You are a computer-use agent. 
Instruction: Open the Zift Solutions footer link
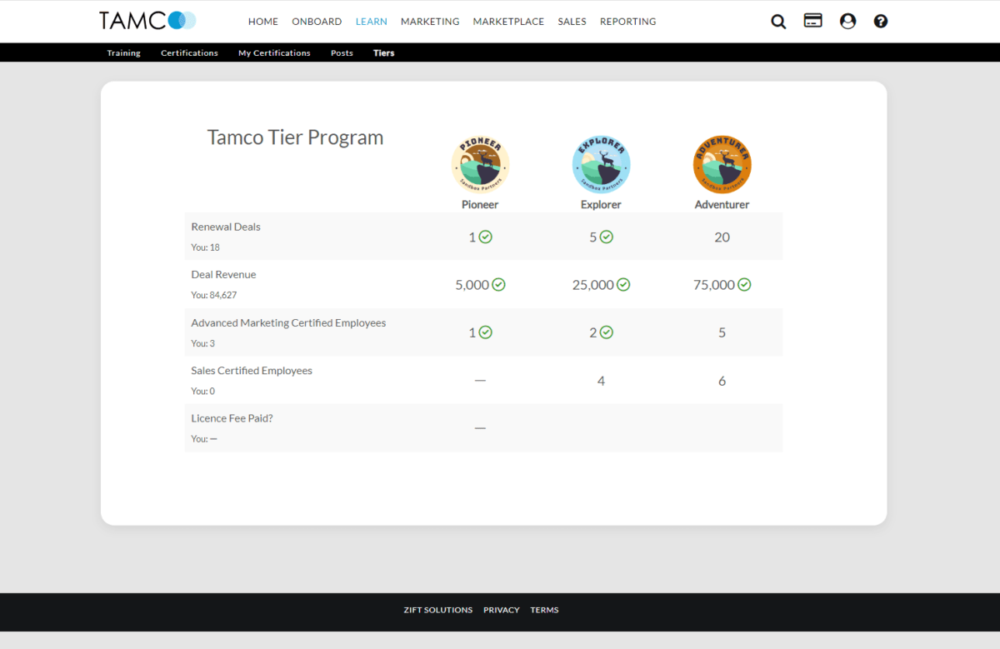click(438, 610)
